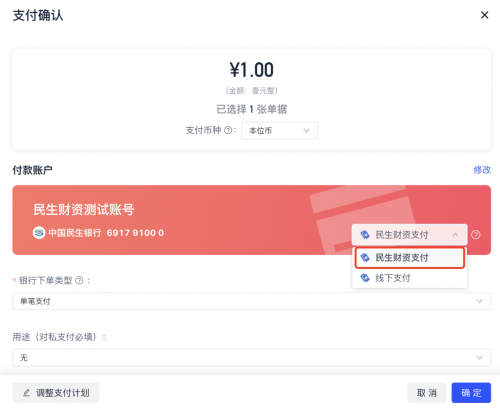Click the chevron arrow of 单笔支付 field
This screenshot has width=500, height=408.
[479, 301]
